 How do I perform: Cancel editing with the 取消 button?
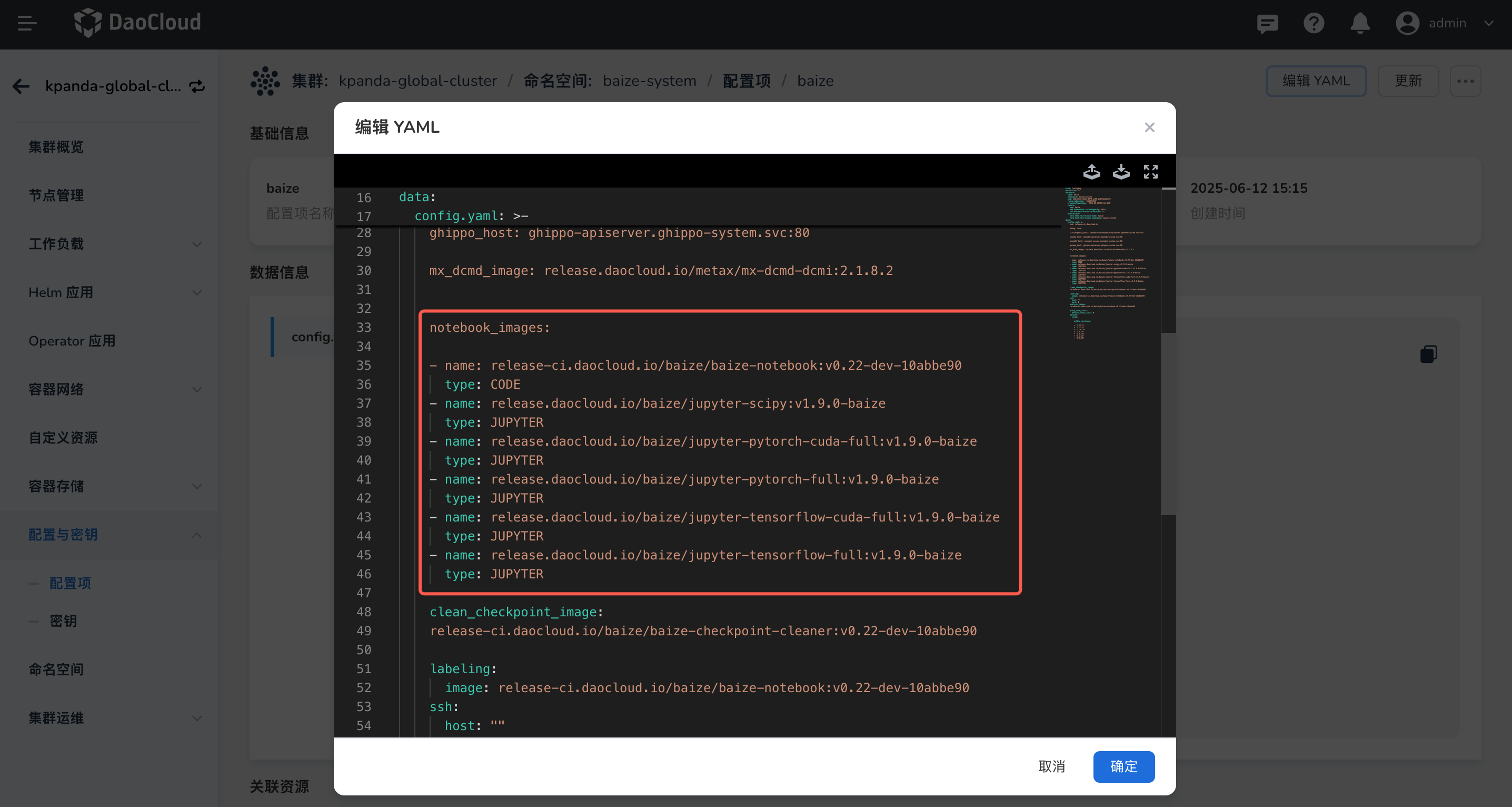pos(1051,766)
